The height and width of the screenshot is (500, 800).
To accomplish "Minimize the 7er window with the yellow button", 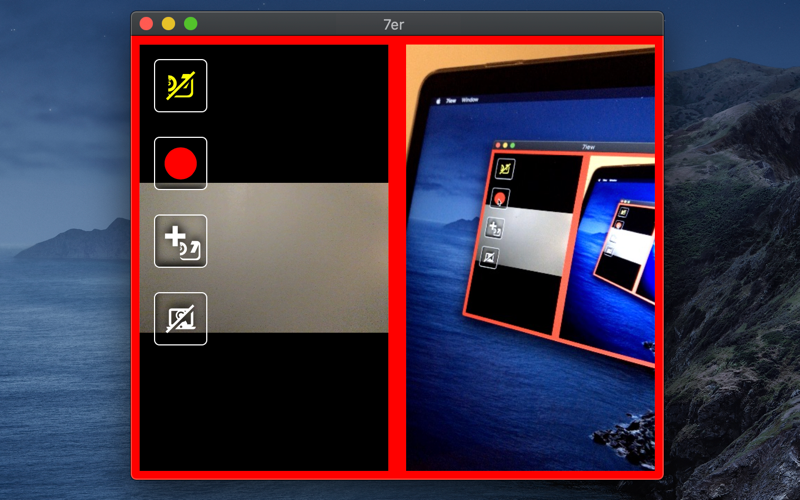I will pos(168,23).
